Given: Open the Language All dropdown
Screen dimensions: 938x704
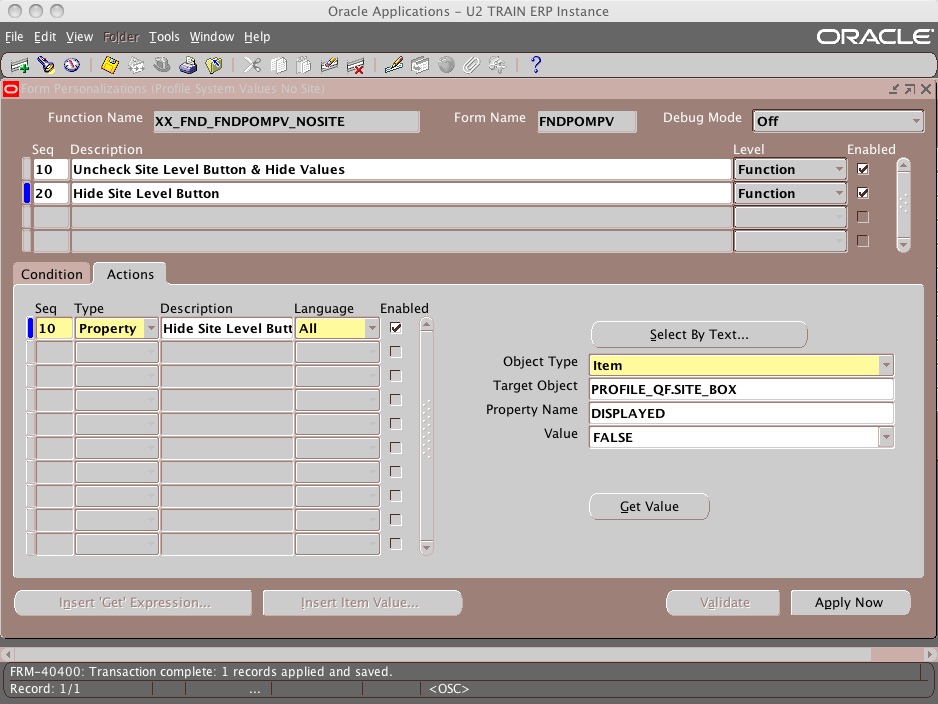Looking at the screenshot, I should [372, 328].
